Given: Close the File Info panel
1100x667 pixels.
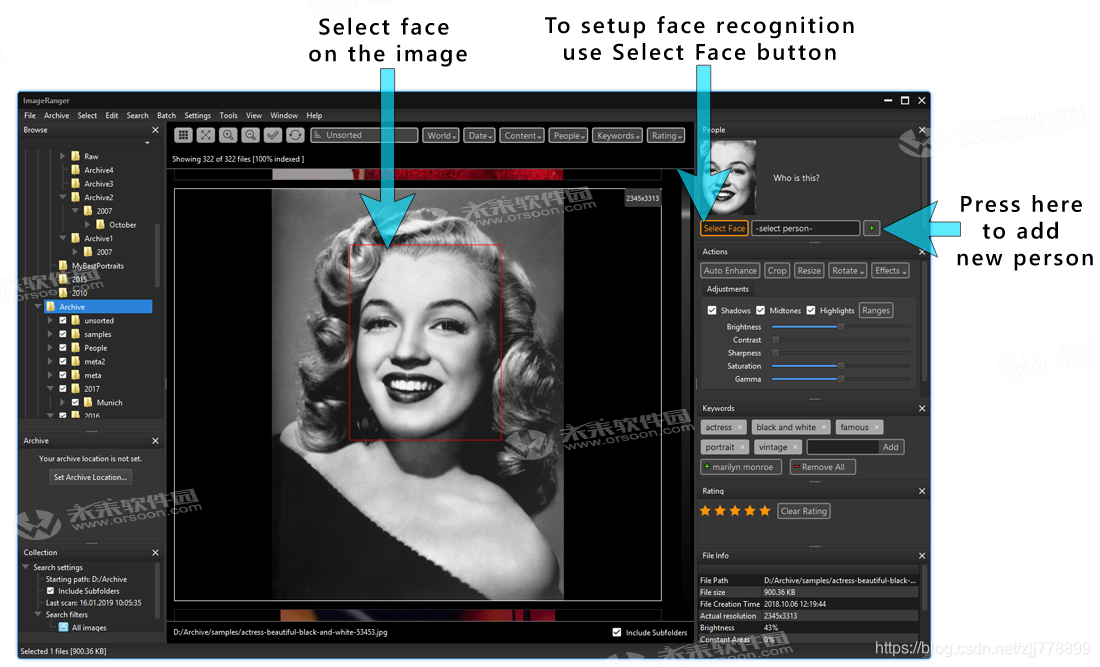Looking at the screenshot, I should click(x=922, y=555).
